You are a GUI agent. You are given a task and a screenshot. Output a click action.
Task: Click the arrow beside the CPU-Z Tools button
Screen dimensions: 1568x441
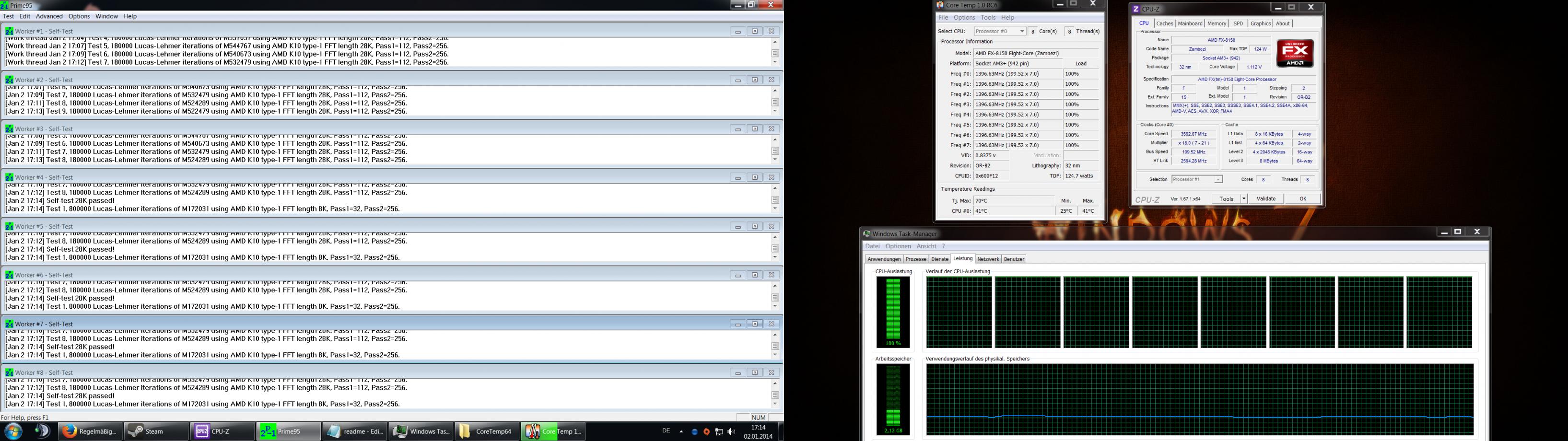click(1243, 199)
